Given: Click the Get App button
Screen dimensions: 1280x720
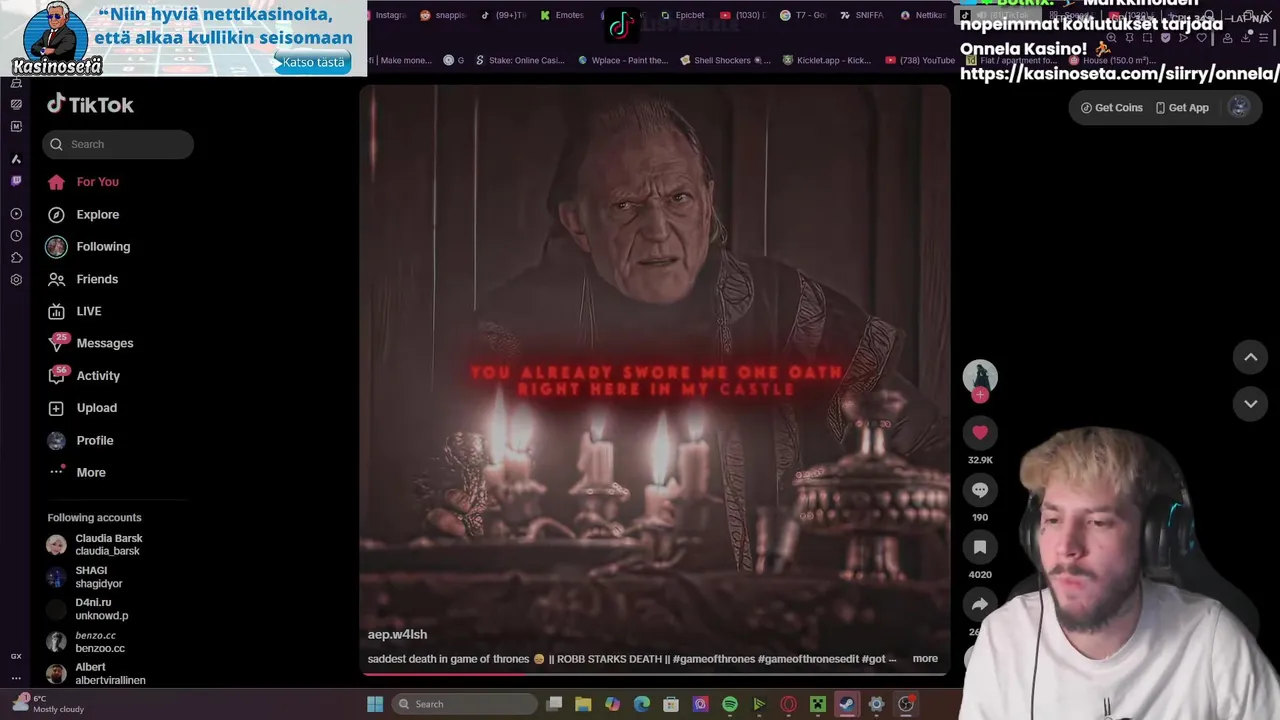Looking at the screenshot, I should [1181, 107].
